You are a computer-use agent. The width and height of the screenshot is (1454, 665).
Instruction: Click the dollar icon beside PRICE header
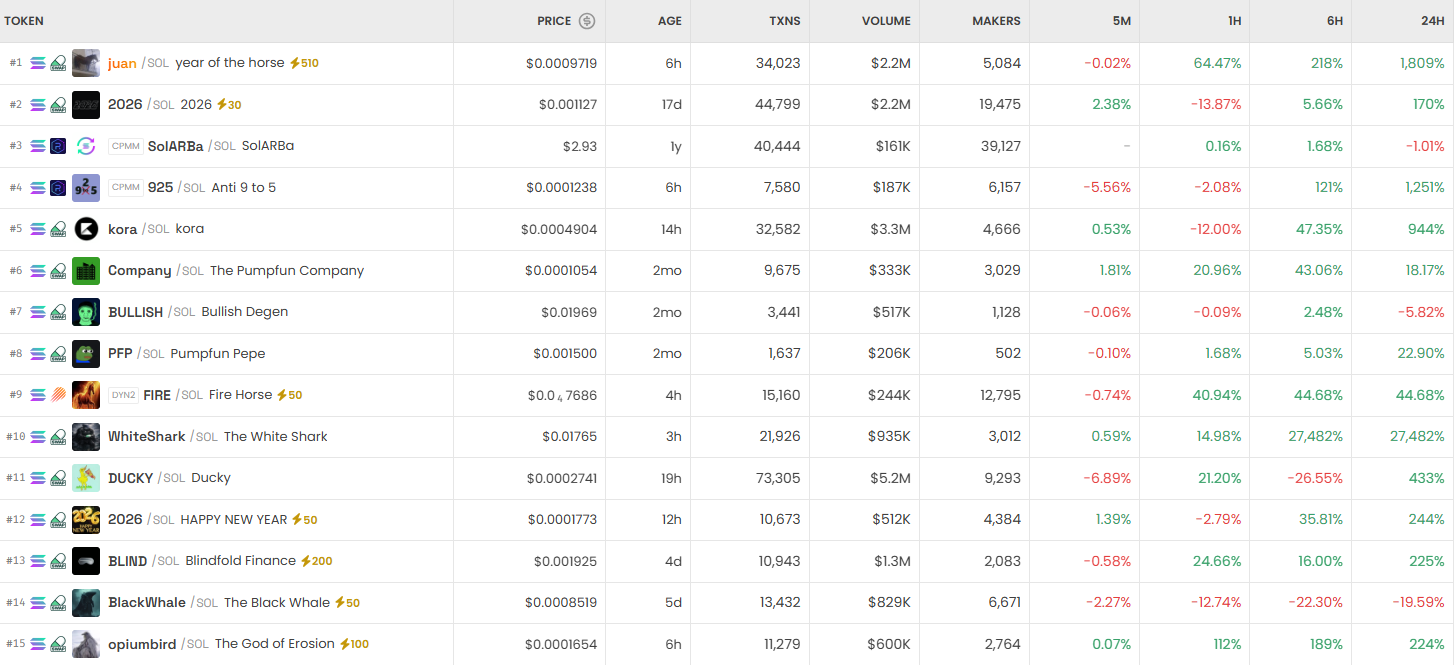(x=587, y=21)
